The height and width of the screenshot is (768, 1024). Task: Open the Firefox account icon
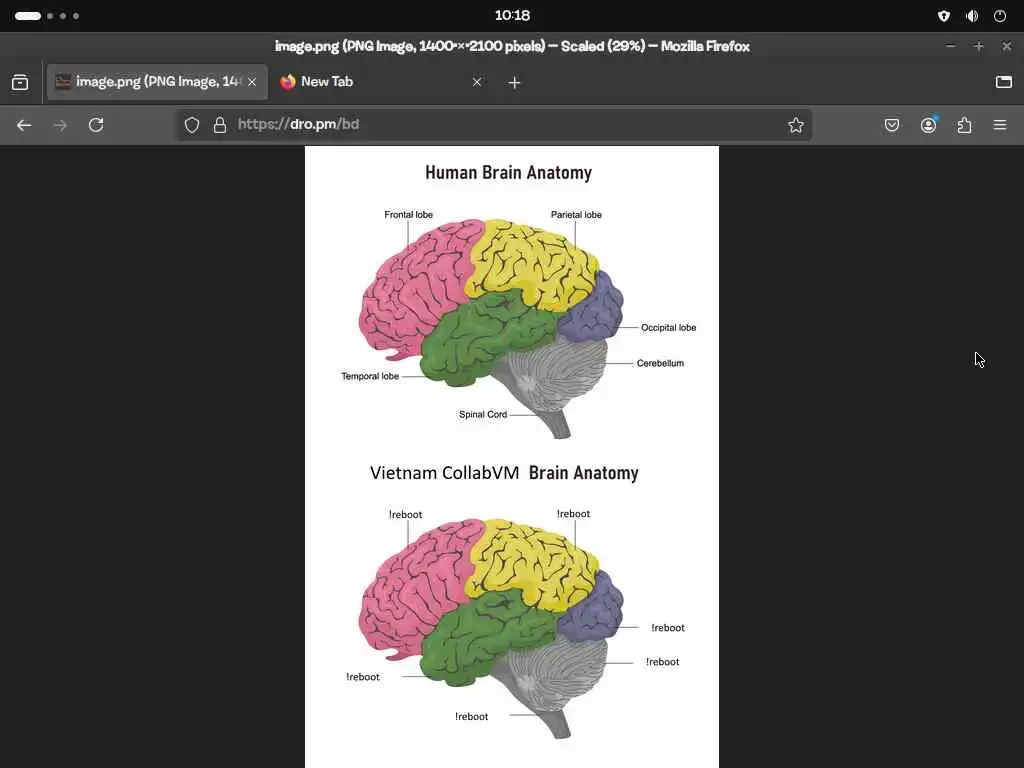(x=928, y=125)
